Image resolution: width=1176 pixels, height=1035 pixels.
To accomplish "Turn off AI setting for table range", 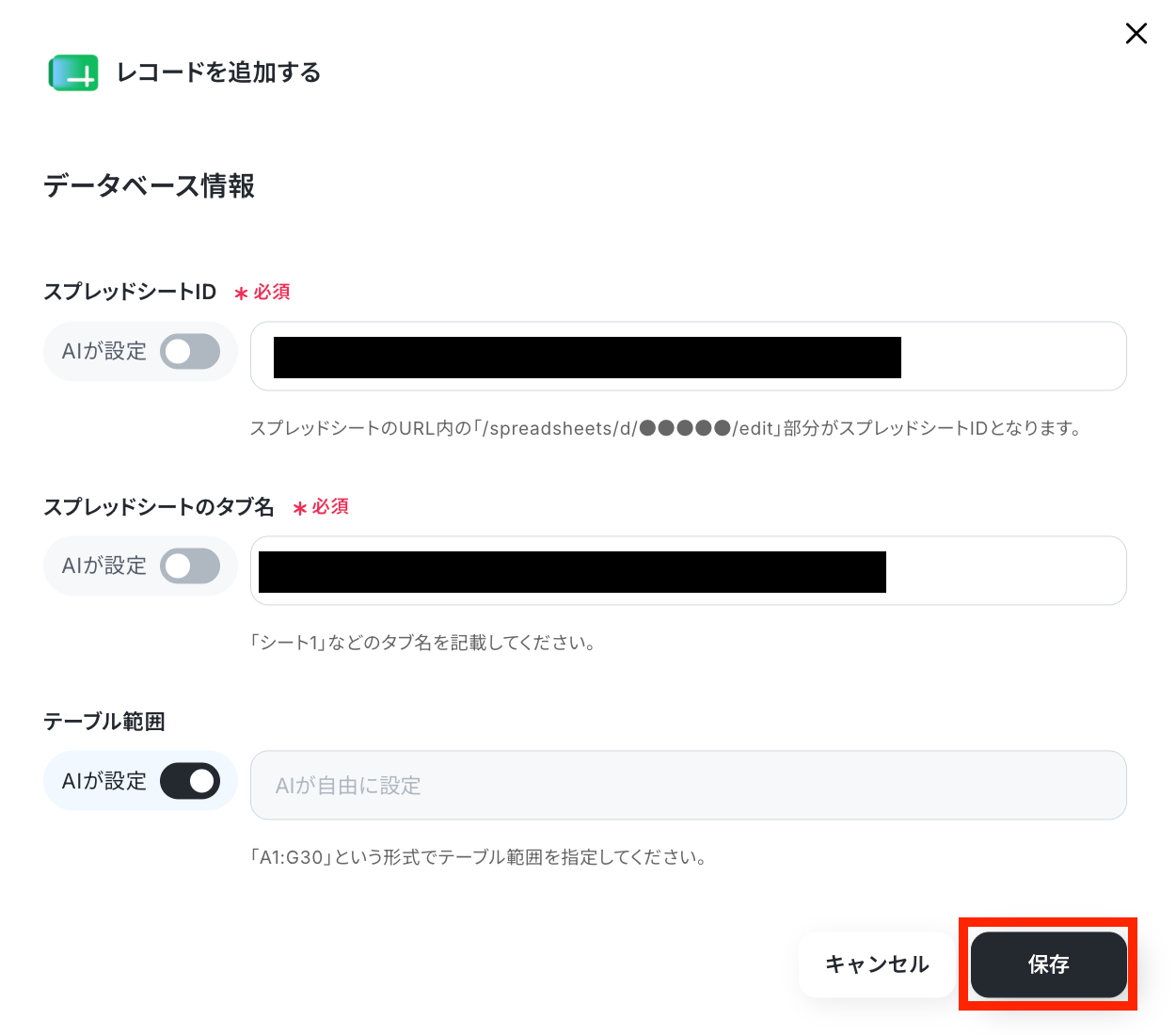I will pos(190,781).
